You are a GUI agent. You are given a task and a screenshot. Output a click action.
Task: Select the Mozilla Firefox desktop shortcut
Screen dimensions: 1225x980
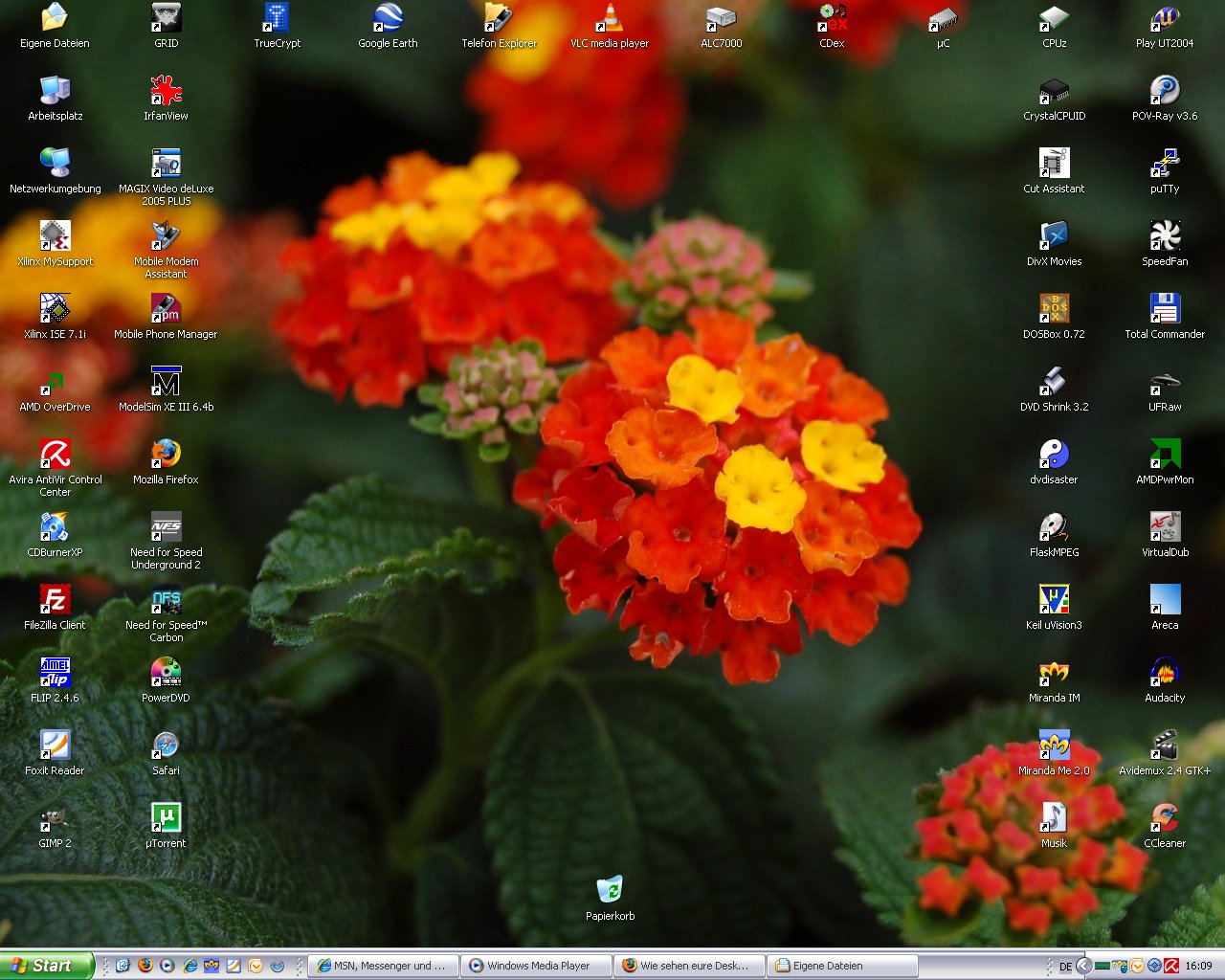point(166,455)
